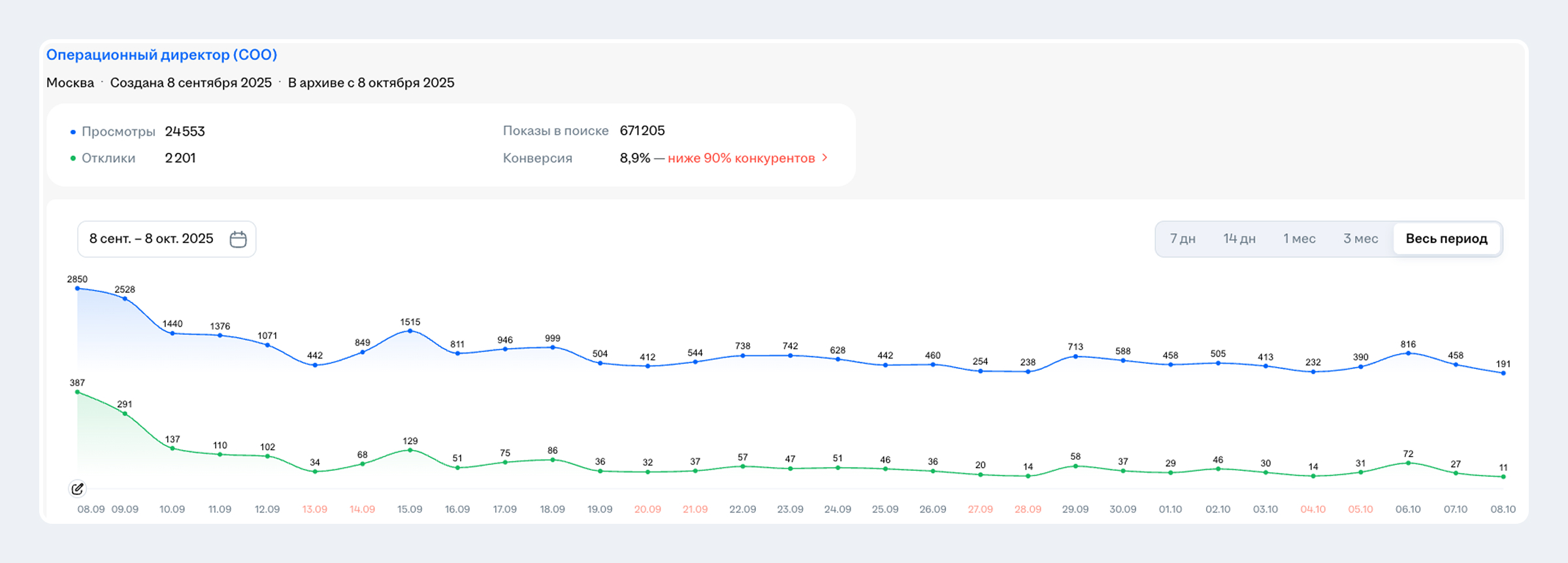Click the 191 views point on 08.10
The image size is (1568, 563).
[x=1503, y=373]
